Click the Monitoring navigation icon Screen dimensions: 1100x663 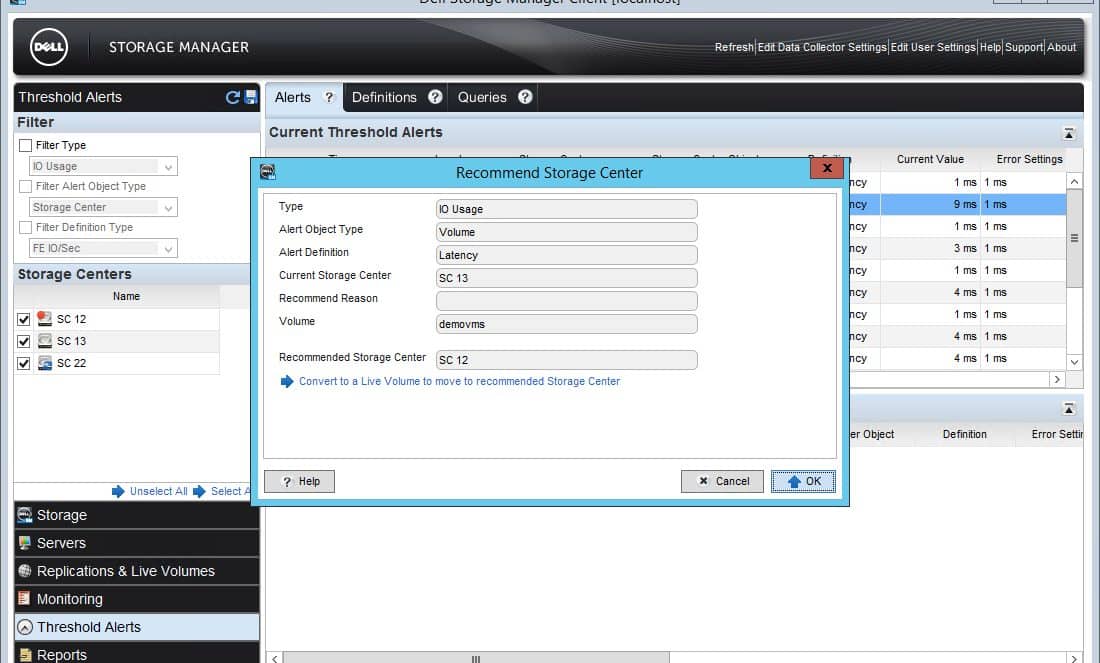click(25, 598)
